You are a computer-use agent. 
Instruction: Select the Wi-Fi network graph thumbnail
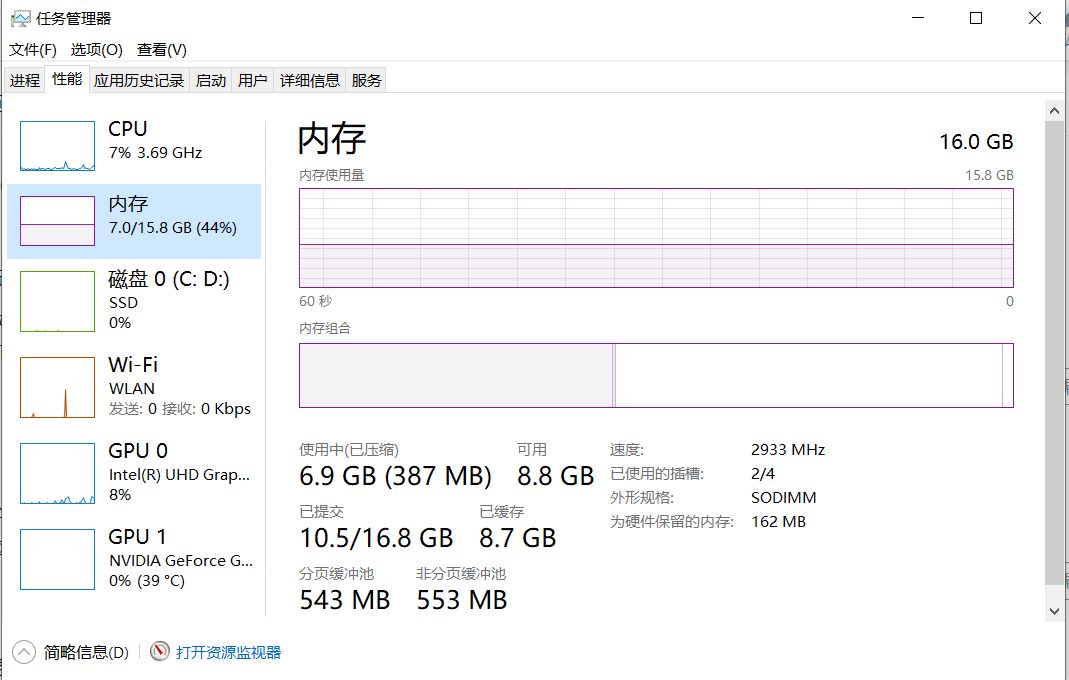57,387
